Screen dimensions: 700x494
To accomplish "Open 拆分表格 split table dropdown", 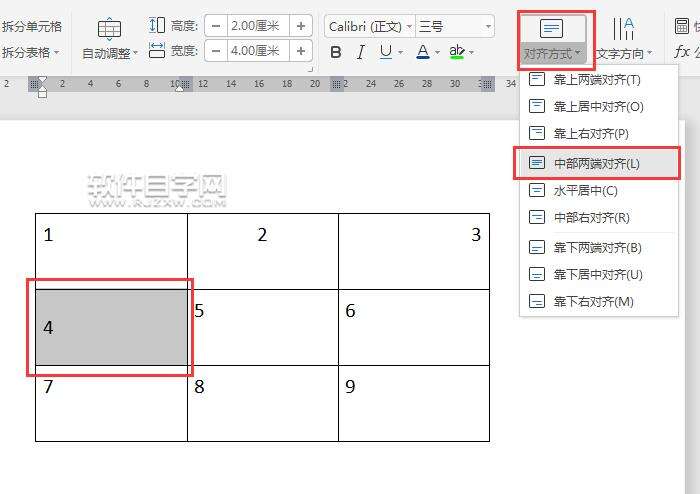I will coord(30,53).
